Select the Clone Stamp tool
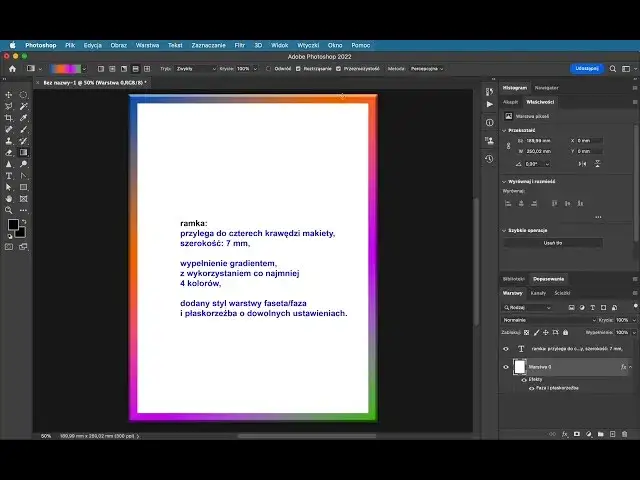640x480 pixels. [9, 141]
